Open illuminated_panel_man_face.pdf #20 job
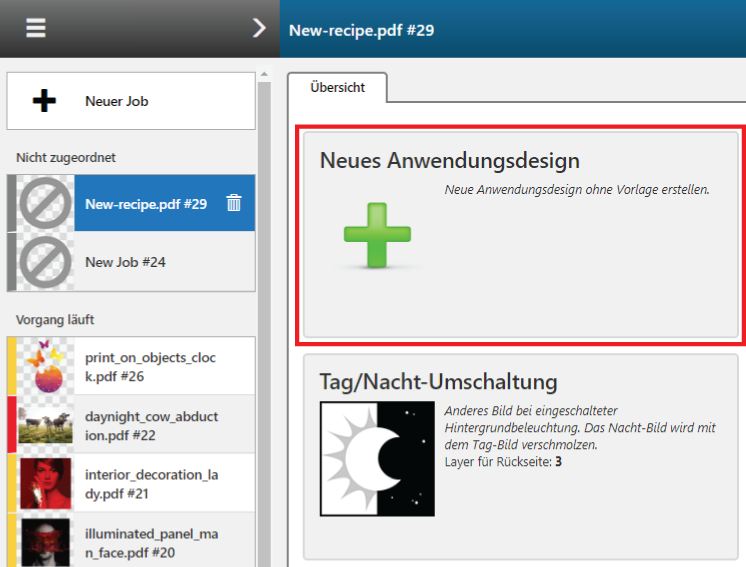 151,542
